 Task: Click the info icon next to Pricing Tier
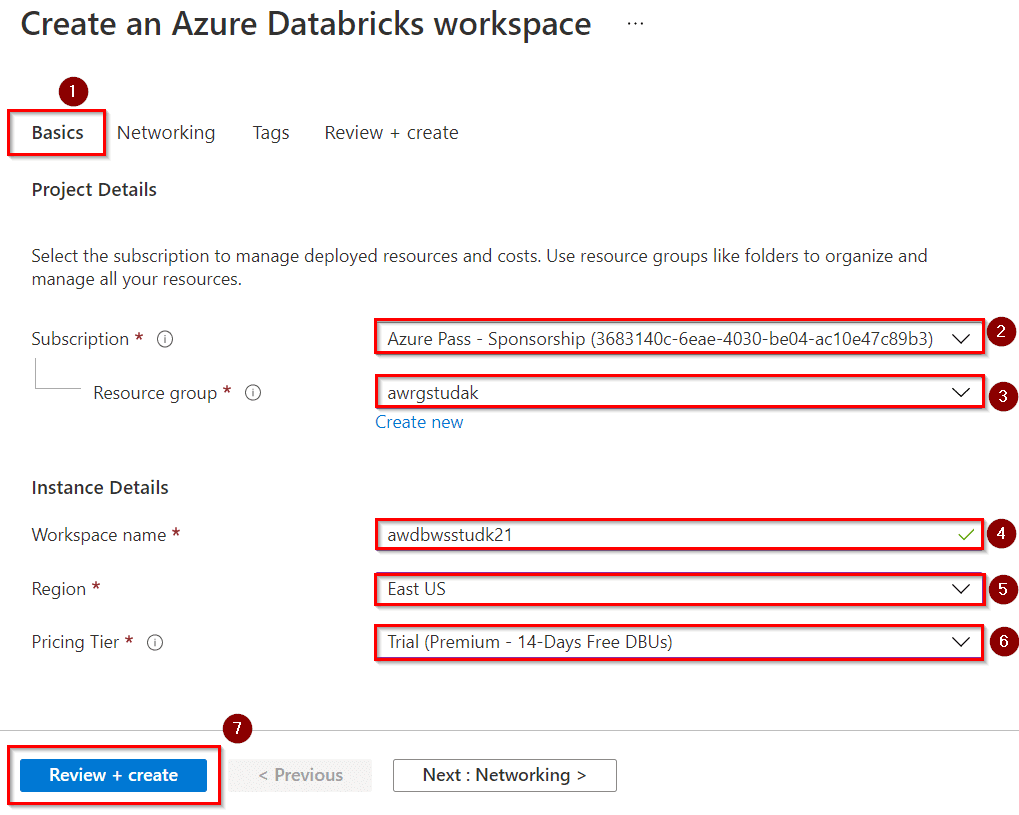[155, 643]
